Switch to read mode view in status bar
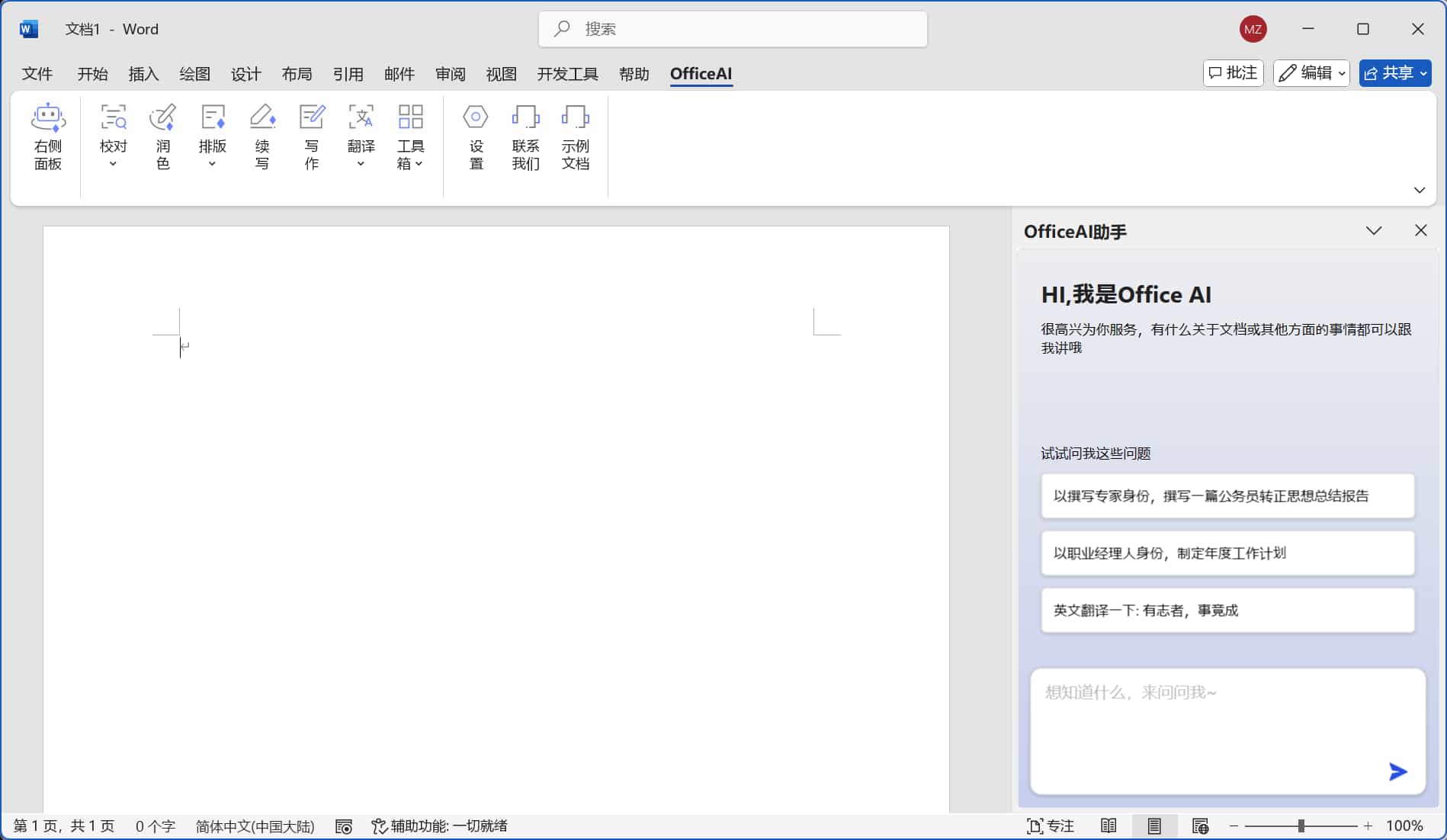 coord(1109,826)
